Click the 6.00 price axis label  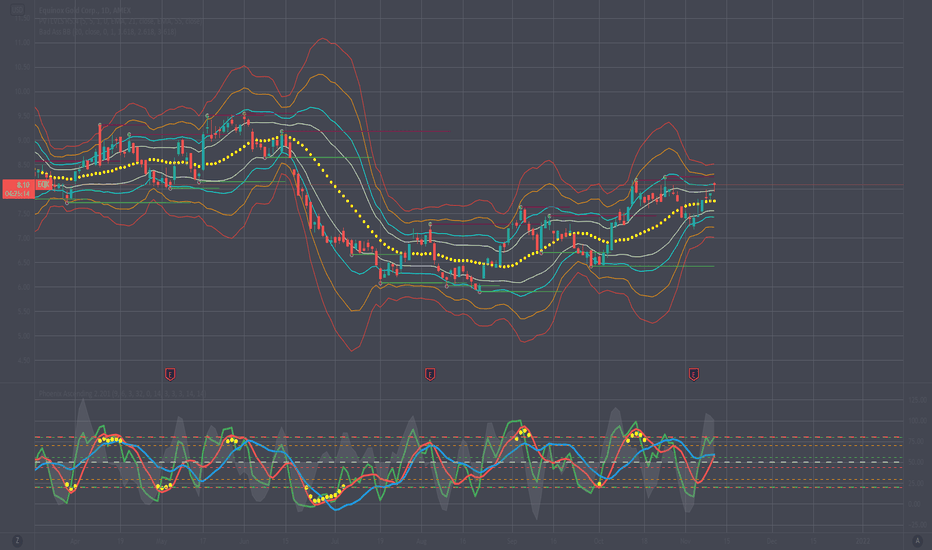tap(23, 287)
